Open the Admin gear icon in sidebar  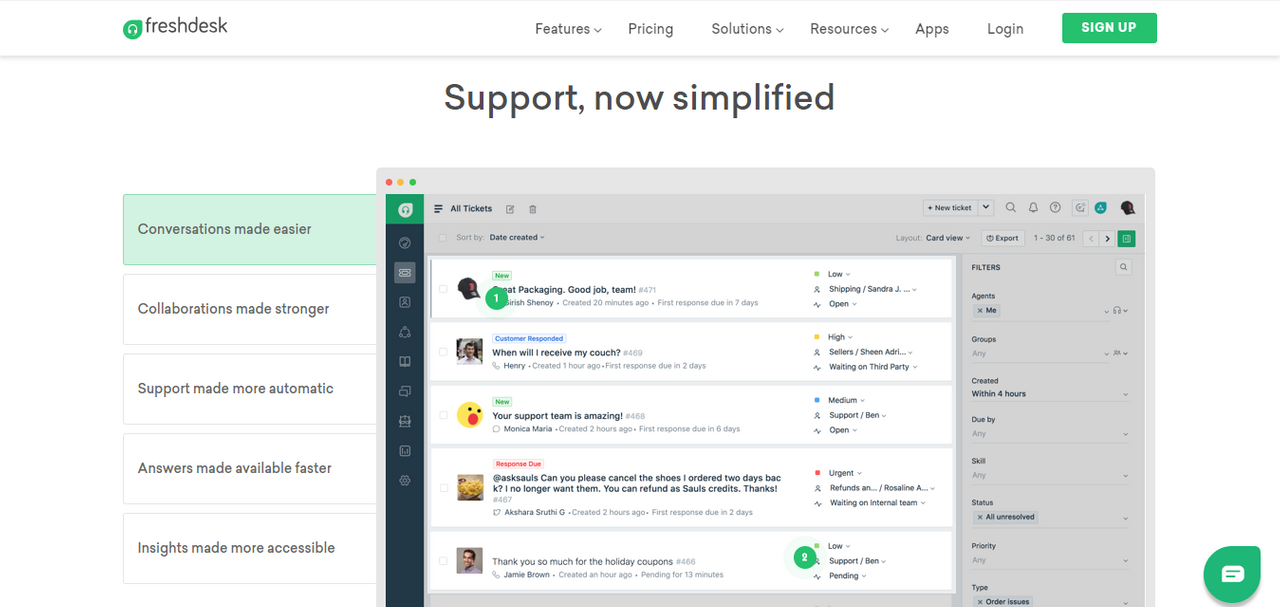click(405, 480)
